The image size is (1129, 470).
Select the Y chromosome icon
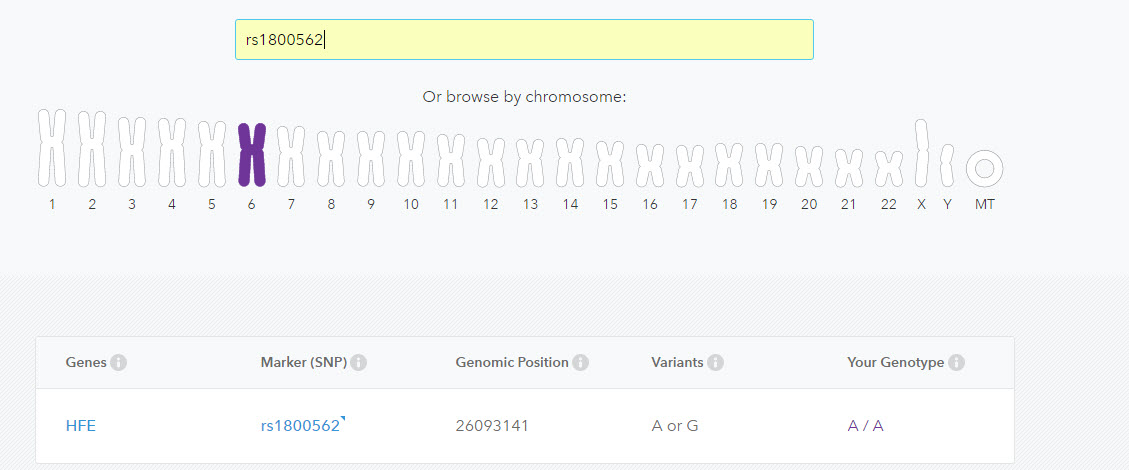(947, 162)
